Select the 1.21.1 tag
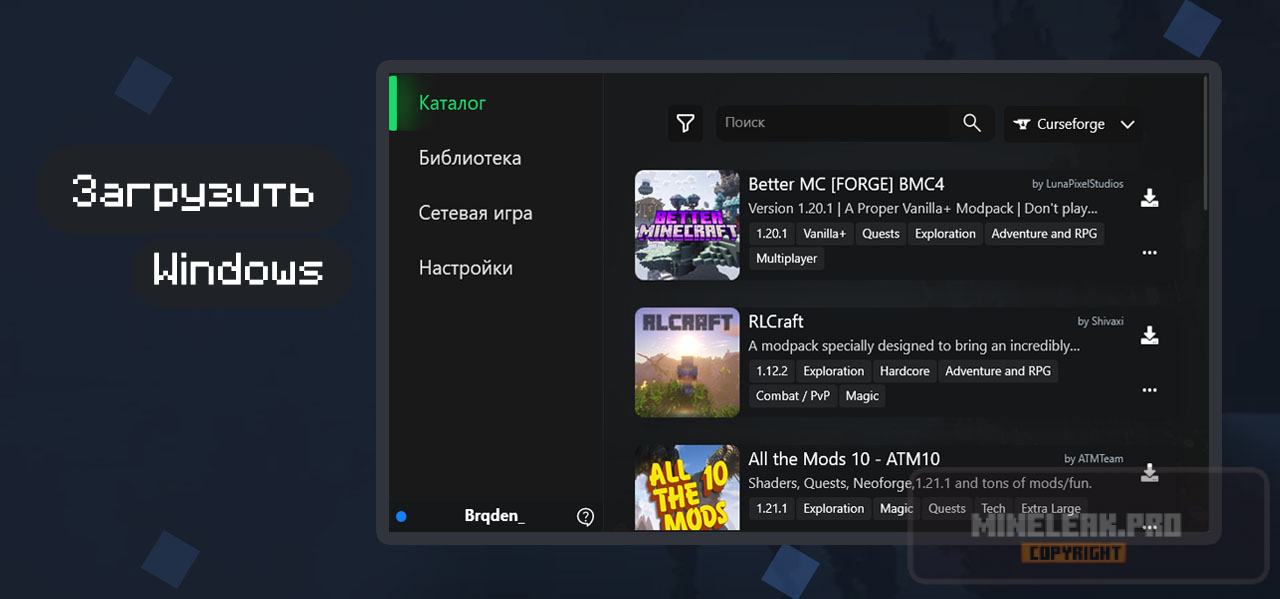1280x599 pixels. 772,509
